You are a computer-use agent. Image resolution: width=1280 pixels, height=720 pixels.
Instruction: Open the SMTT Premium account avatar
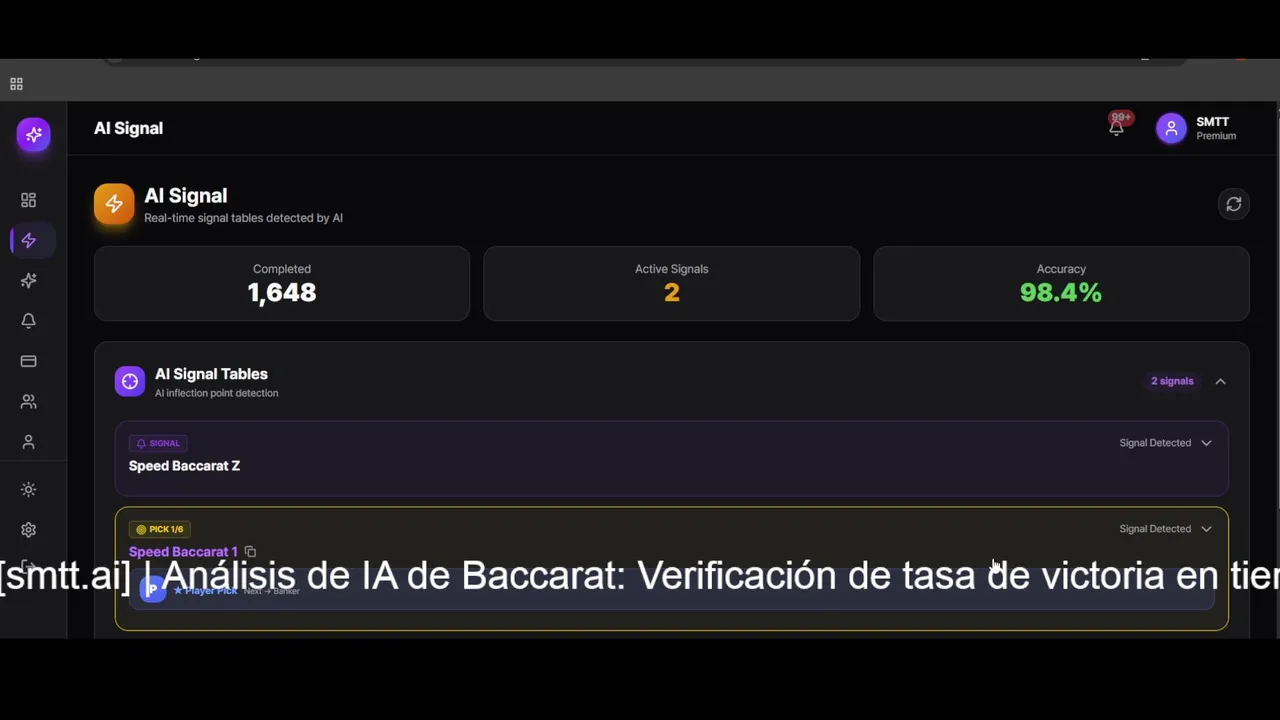click(x=1171, y=128)
